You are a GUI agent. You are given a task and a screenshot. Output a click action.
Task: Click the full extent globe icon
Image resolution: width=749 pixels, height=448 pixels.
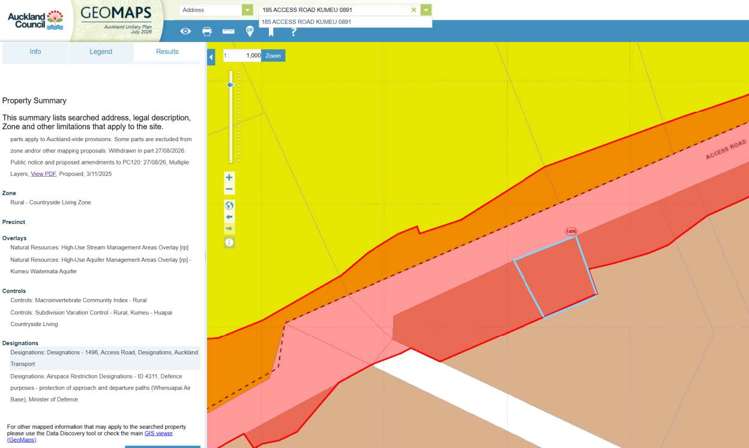(229, 205)
